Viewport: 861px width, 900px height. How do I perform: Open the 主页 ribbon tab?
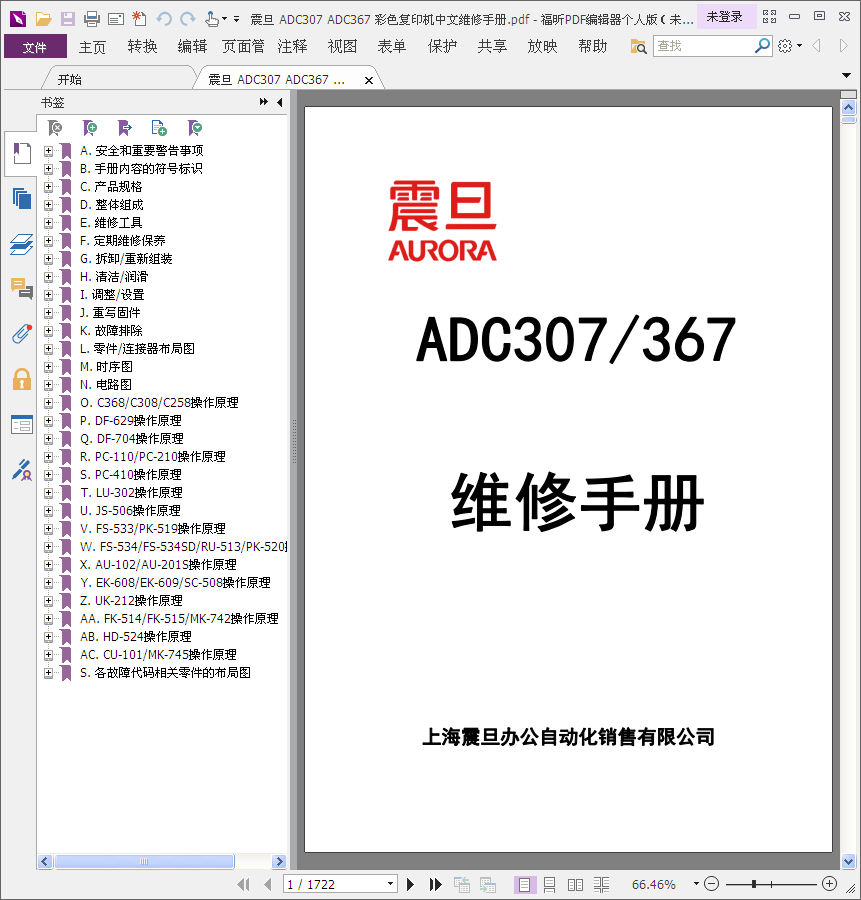coord(92,46)
